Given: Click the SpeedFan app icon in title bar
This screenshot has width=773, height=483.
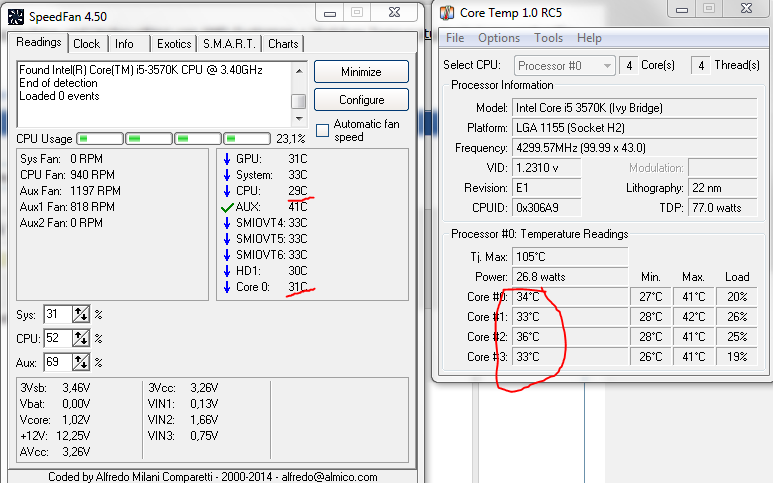Looking at the screenshot, I should pyautogui.click(x=16, y=17).
